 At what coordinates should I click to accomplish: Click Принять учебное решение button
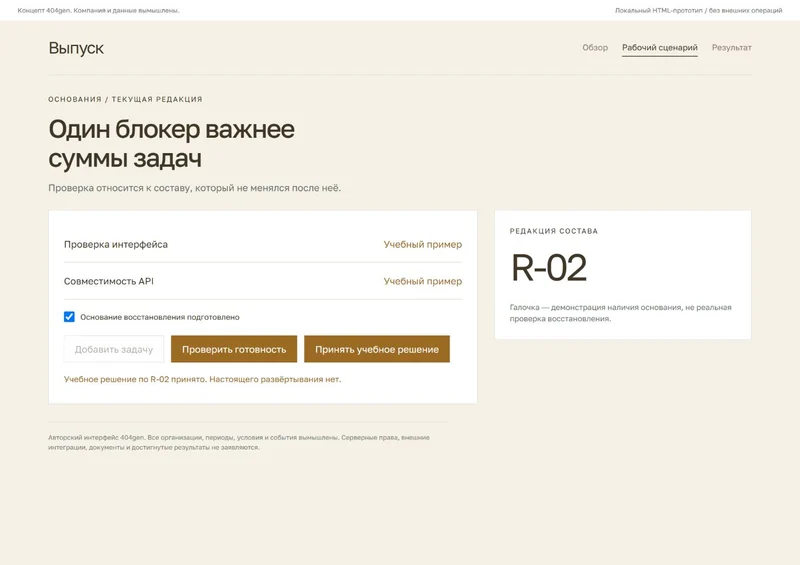point(377,349)
